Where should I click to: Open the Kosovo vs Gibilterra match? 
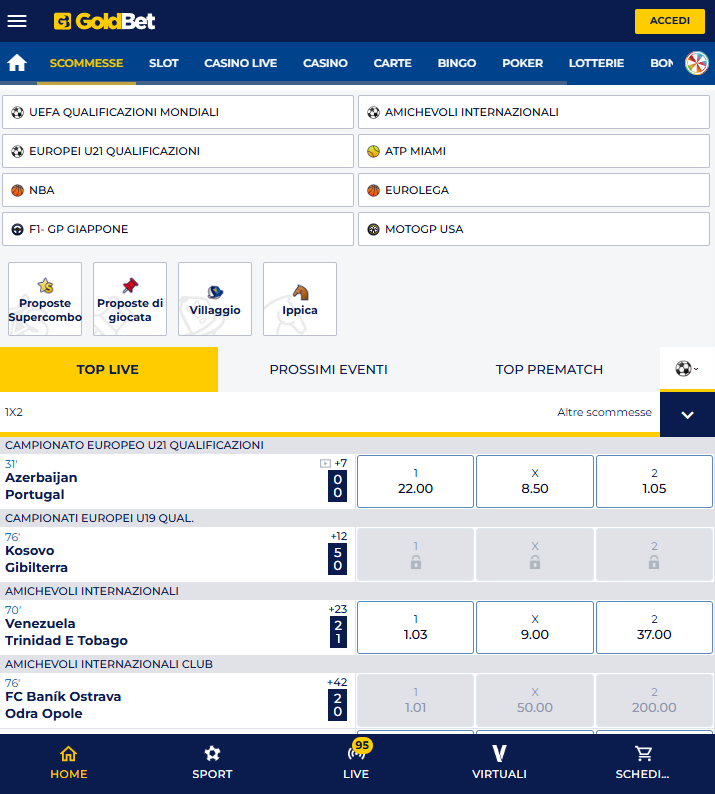[x=36, y=559]
